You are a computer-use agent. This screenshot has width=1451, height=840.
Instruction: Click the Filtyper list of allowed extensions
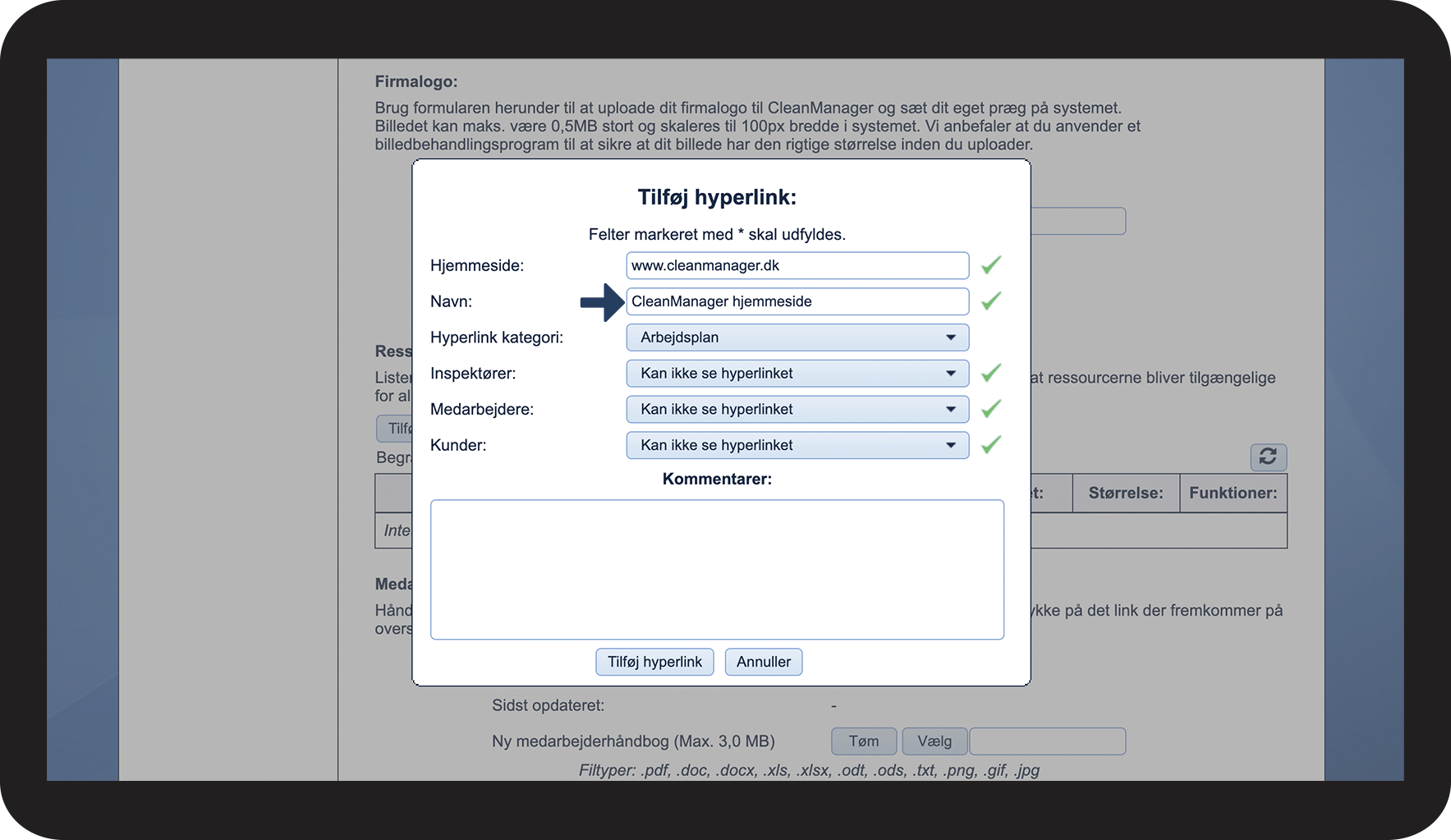click(809, 771)
